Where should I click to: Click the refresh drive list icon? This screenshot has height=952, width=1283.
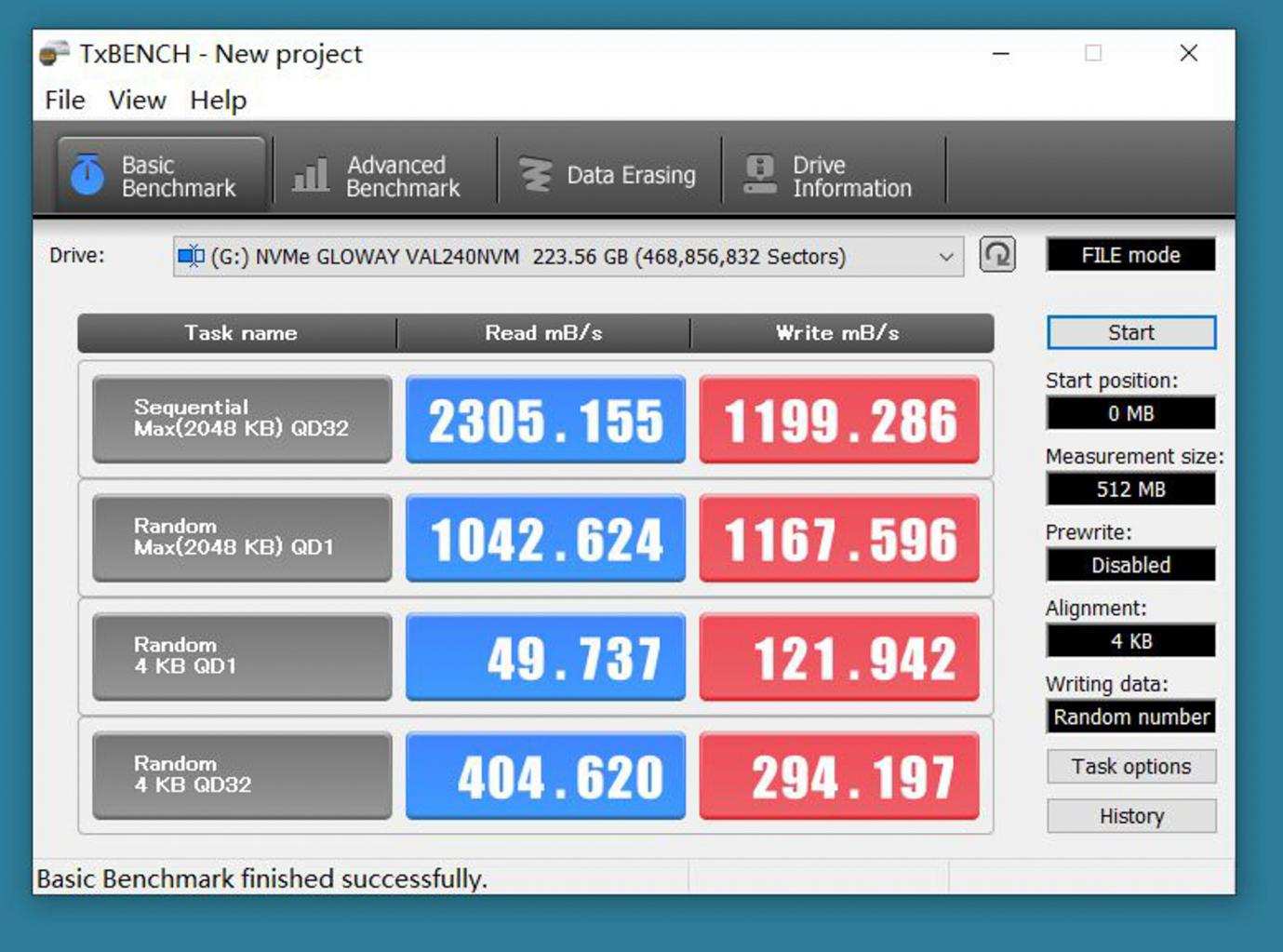point(997,255)
